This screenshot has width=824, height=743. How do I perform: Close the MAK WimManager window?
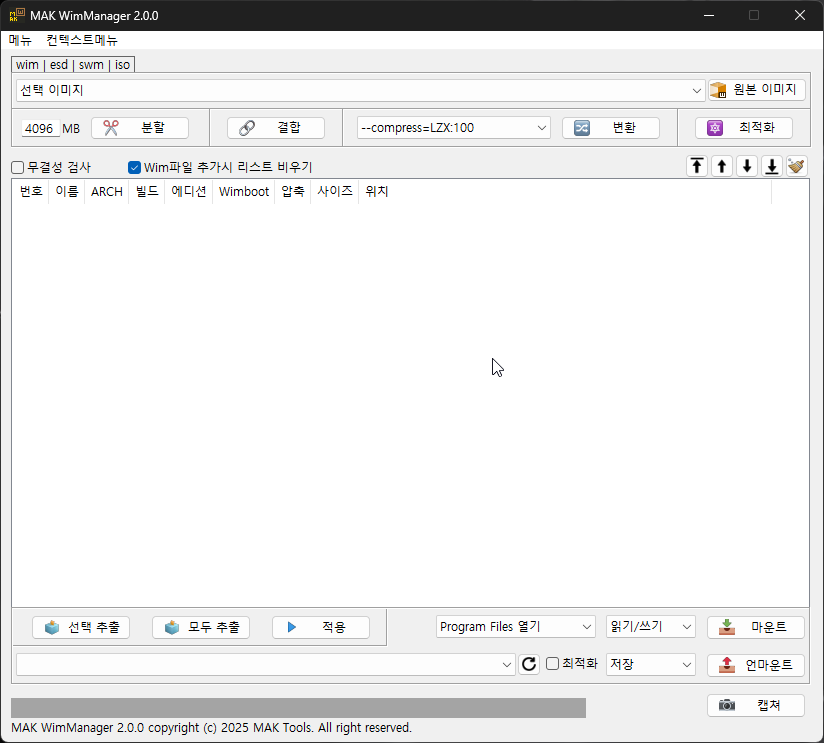(x=800, y=15)
